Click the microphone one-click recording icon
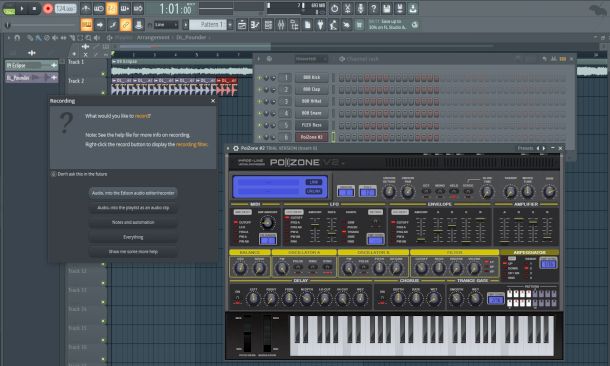This screenshot has width=610, height=366. tap(360, 8)
